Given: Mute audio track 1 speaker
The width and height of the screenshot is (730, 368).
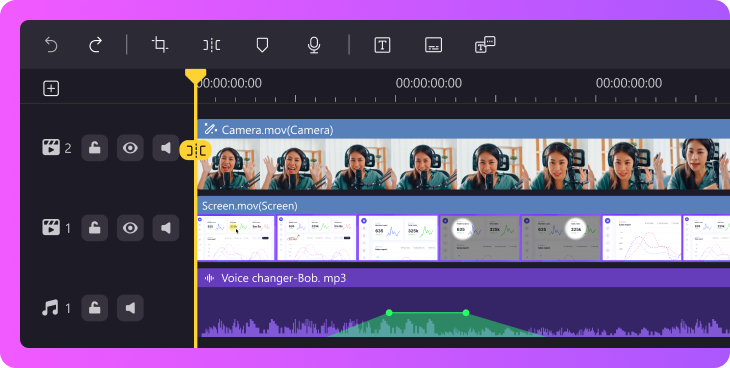Looking at the screenshot, I should (x=130, y=308).
